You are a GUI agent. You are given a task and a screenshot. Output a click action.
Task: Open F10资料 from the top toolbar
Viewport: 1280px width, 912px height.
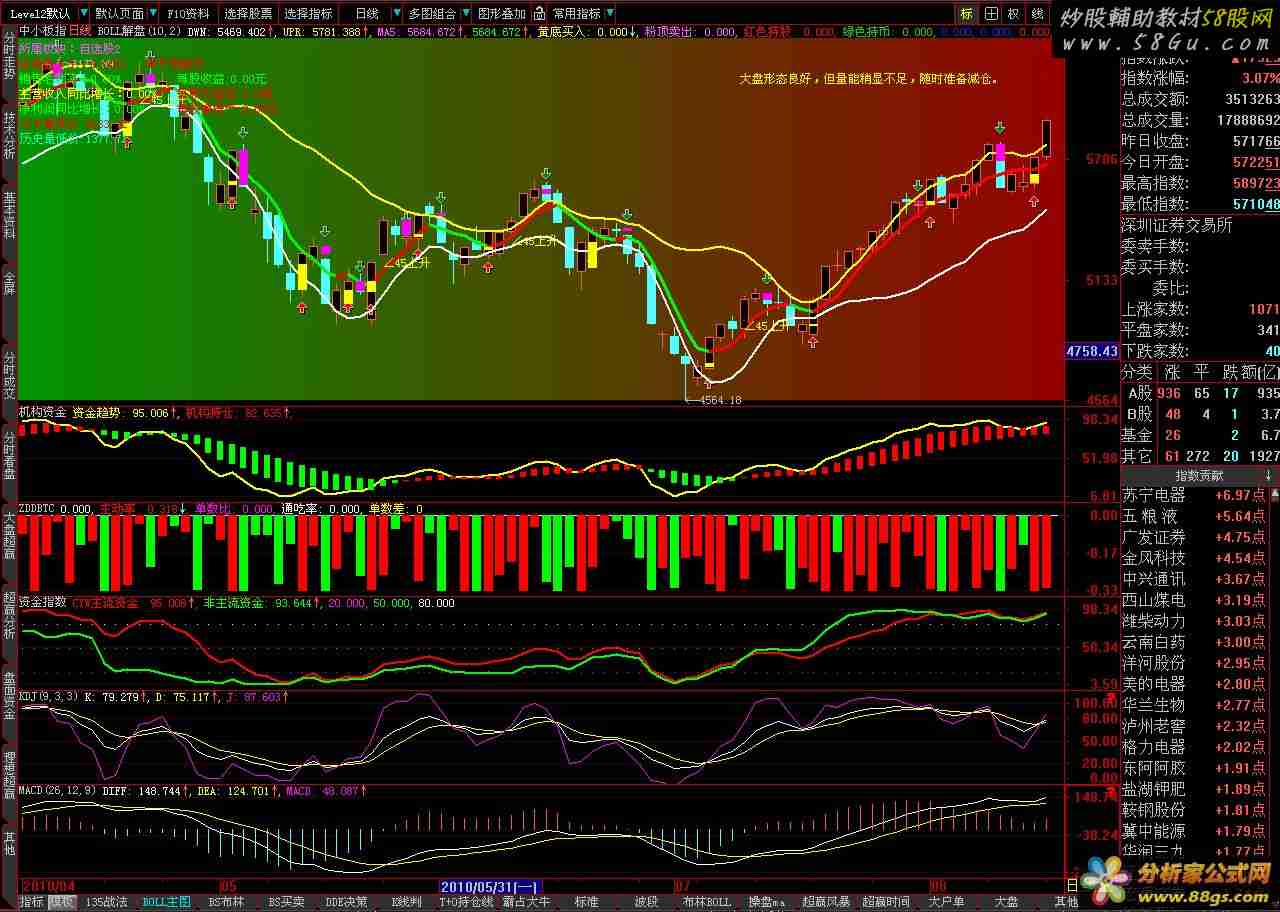click(189, 14)
